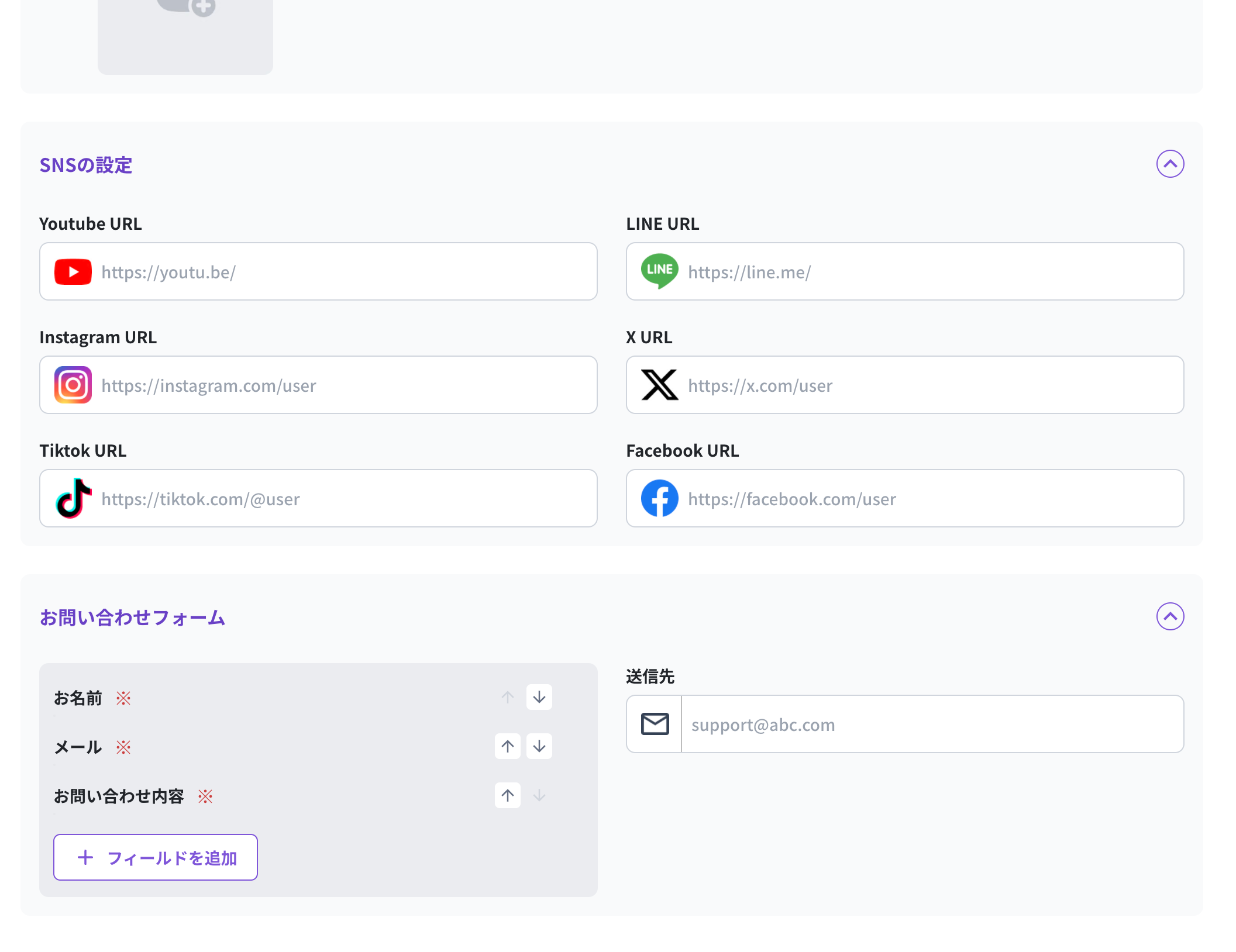The height and width of the screenshot is (952, 1236).
Task: Click the envelope mail icon
Action: click(655, 724)
